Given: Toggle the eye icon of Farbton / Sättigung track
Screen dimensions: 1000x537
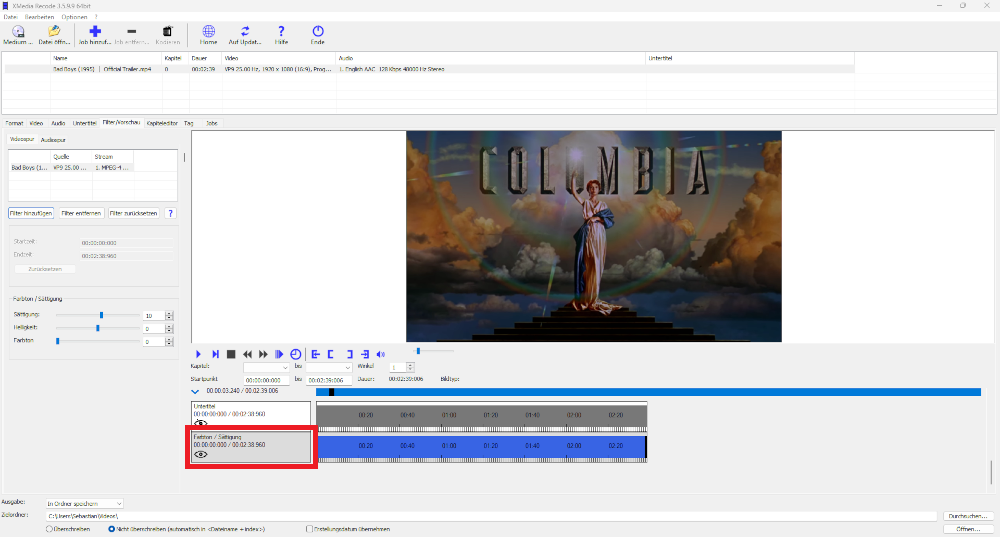Looking at the screenshot, I should click(200, 454).
